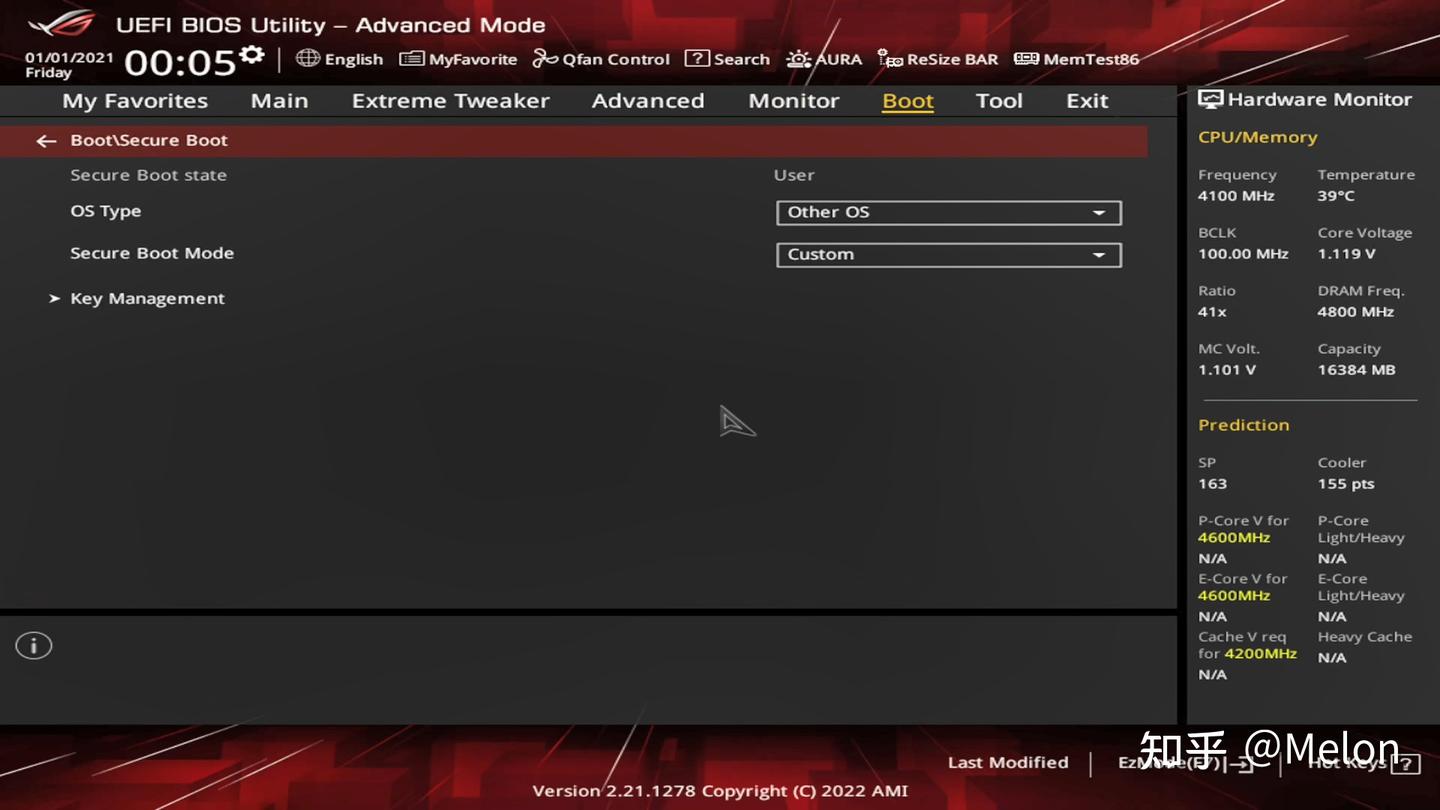Toggle the ReSize BAR option
Screen dimensions: 1440x810
click(x=938, y=59)
